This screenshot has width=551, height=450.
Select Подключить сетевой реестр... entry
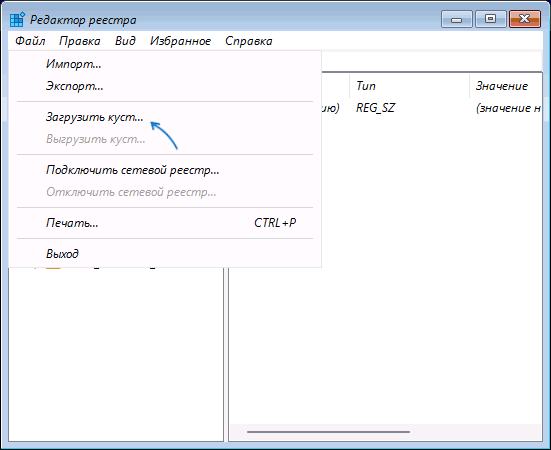[165, 170]
